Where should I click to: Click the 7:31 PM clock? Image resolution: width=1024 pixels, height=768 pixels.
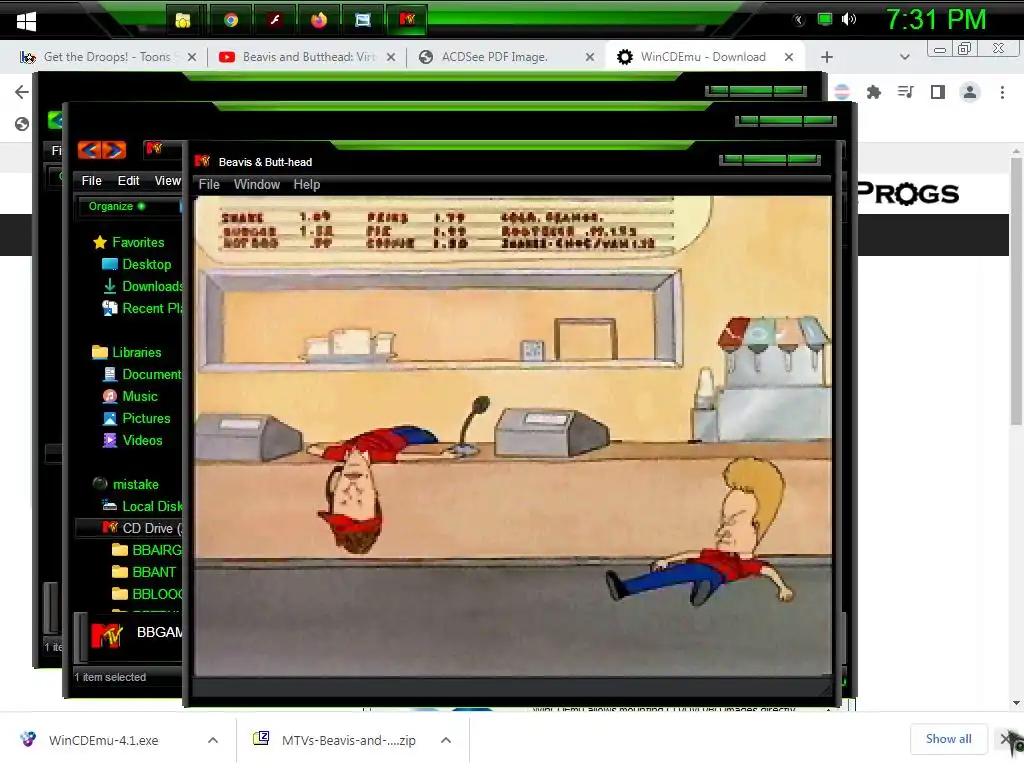point(935,20)
